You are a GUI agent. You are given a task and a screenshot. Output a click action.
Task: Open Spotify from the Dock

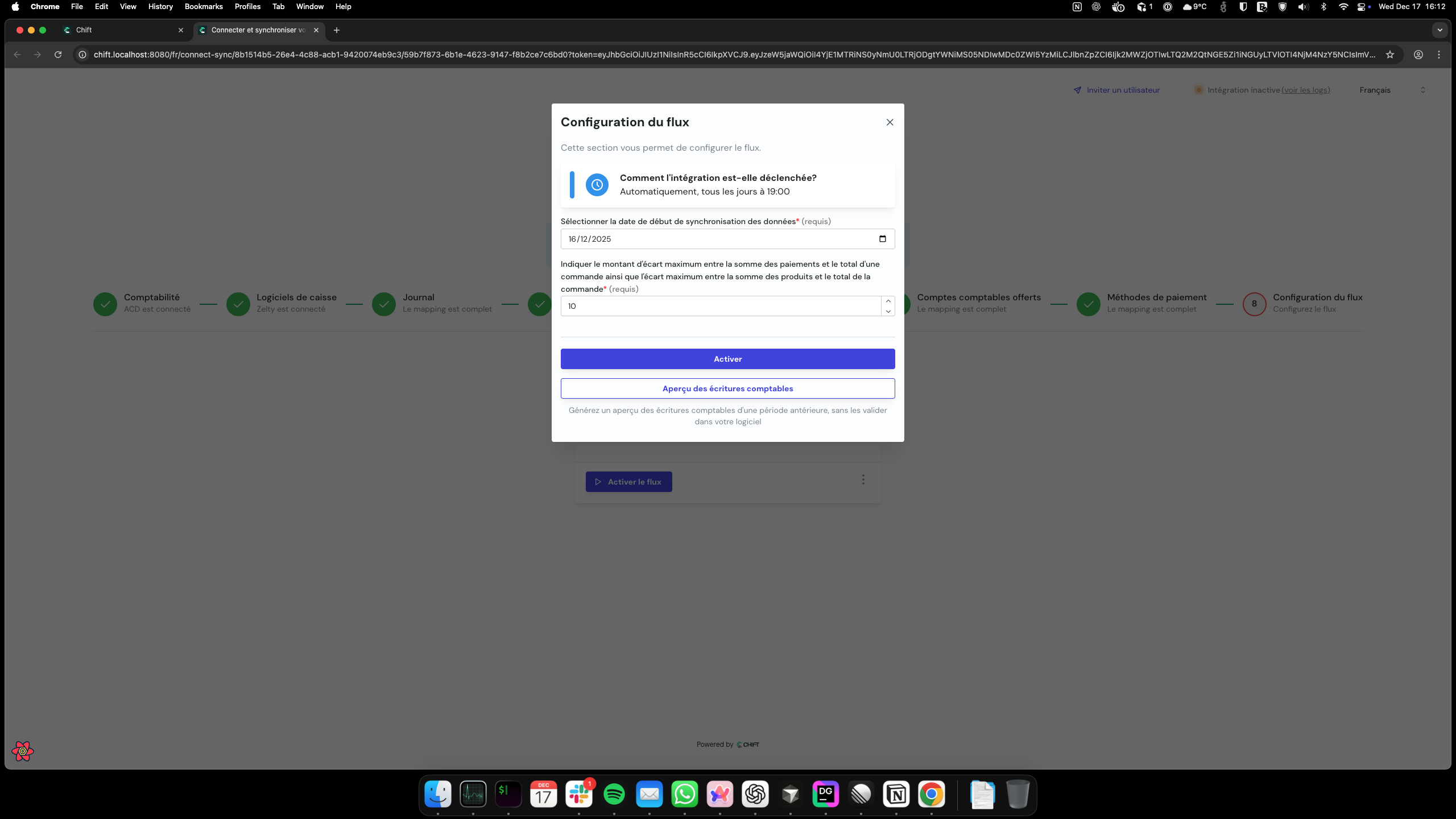(614, 794)
